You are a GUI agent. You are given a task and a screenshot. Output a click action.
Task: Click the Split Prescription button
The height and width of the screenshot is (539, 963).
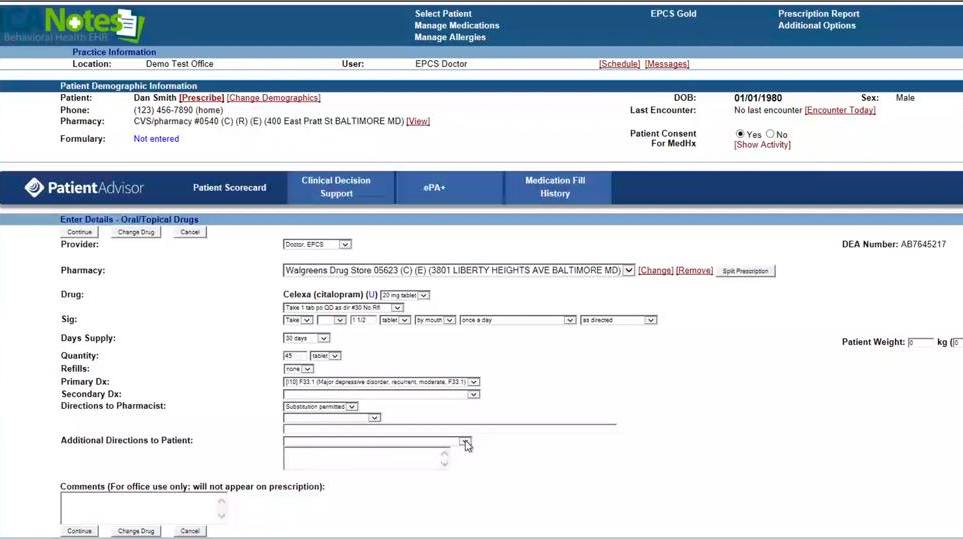[745, 271]
